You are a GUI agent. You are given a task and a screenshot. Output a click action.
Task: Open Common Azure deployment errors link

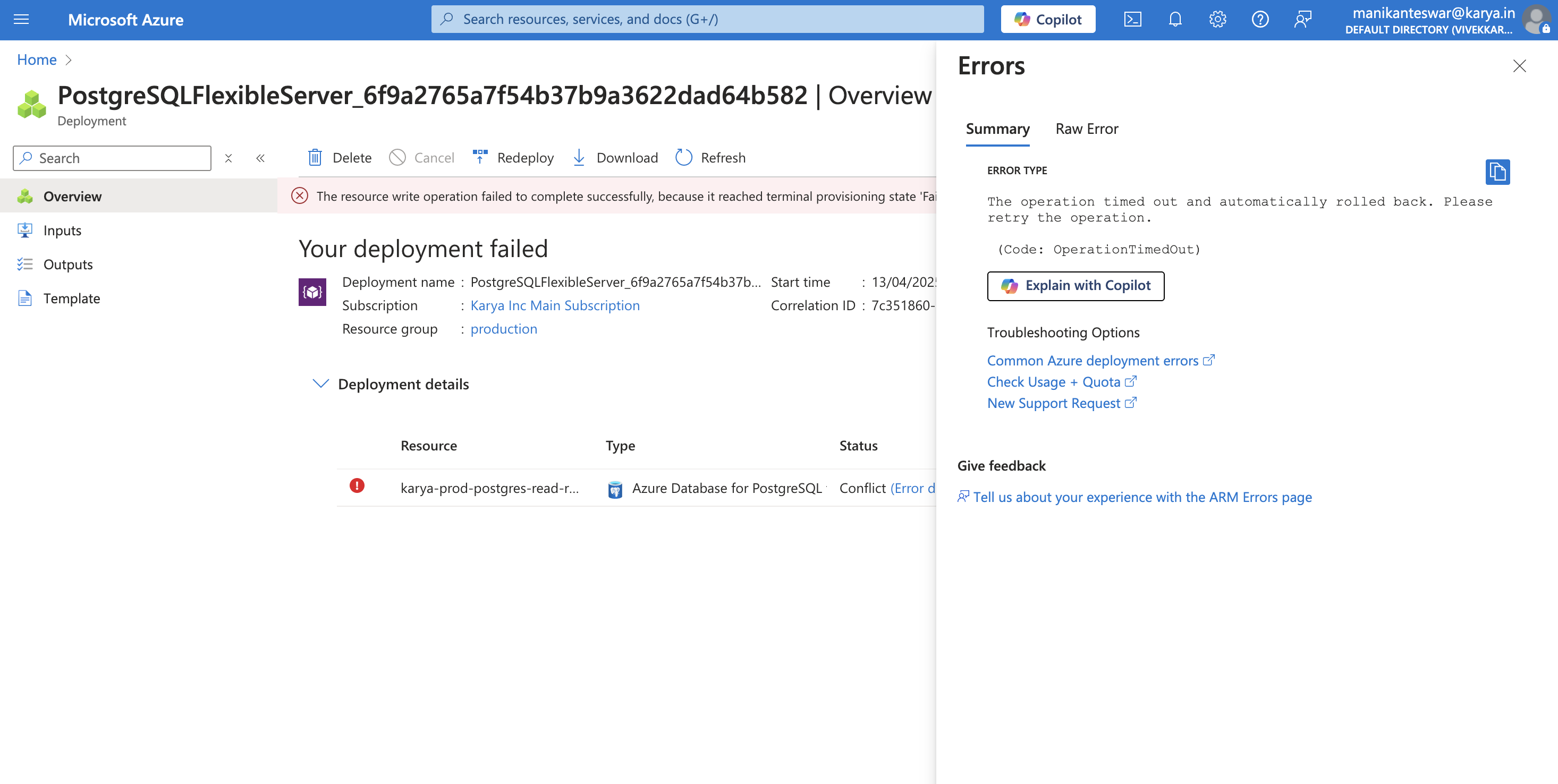coord(1093,361)
